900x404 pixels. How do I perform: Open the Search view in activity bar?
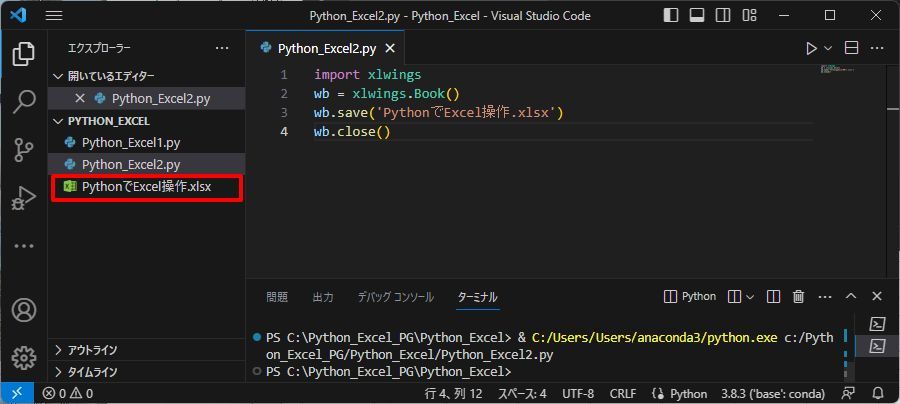24,102
